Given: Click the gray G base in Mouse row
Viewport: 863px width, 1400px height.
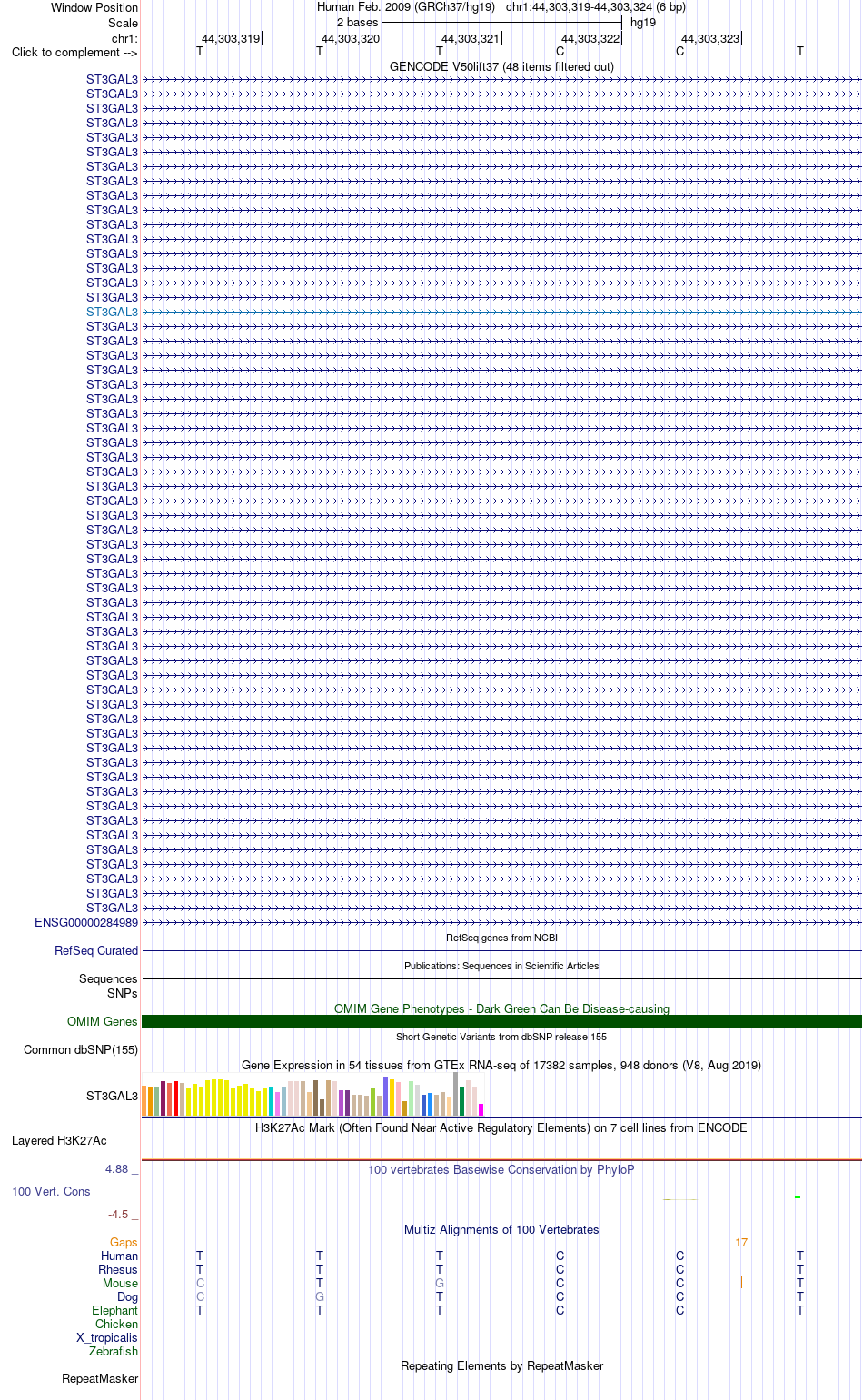Looking at the screenshot, I should click(440, 1283).
